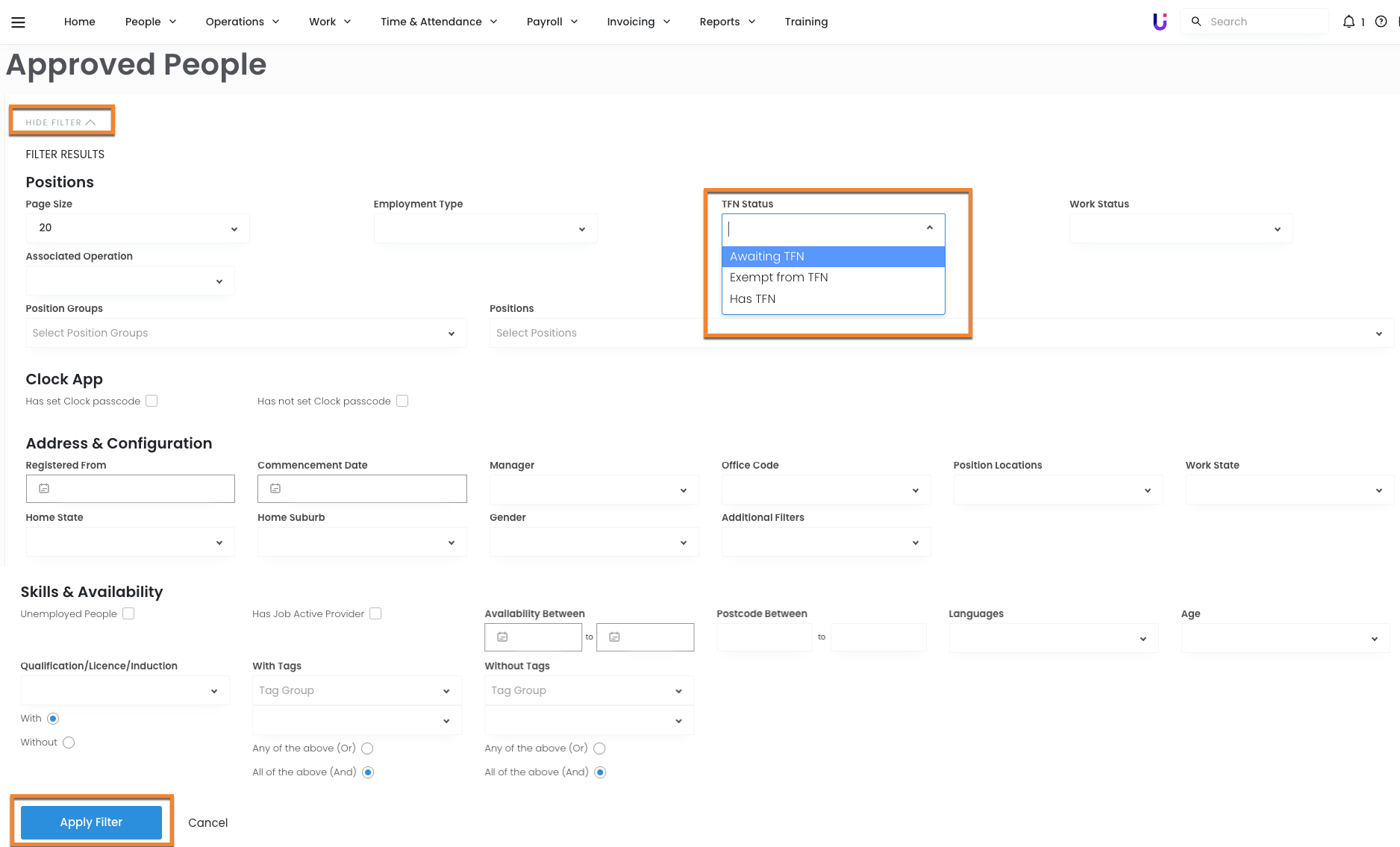The height and width of the screenshot is (847, 1400).
Task: Expand the Employment Type dropdown
Action: click(x=485, y=228)
